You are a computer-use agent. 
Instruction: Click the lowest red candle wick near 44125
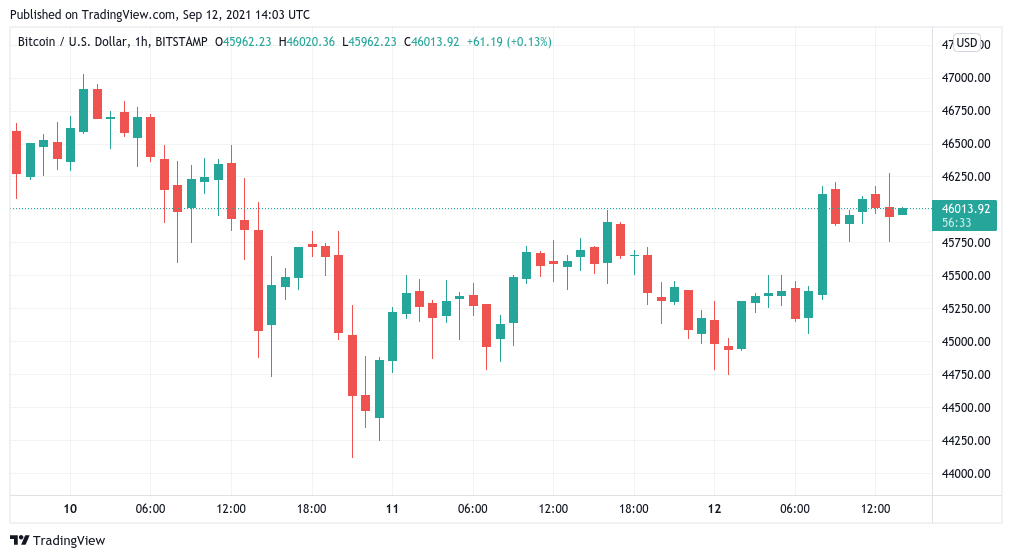point(352,427)
